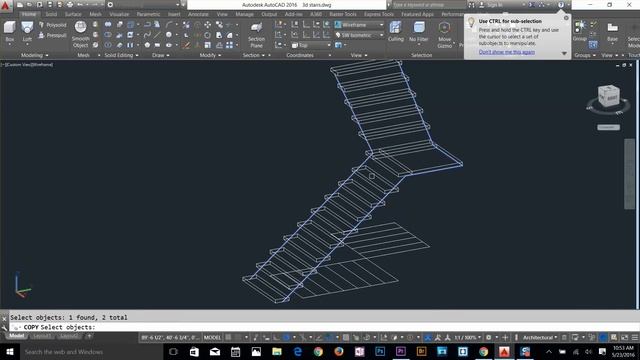
Task: Click the ViewCube in the drawing area
Action: [x=608, y=97]
